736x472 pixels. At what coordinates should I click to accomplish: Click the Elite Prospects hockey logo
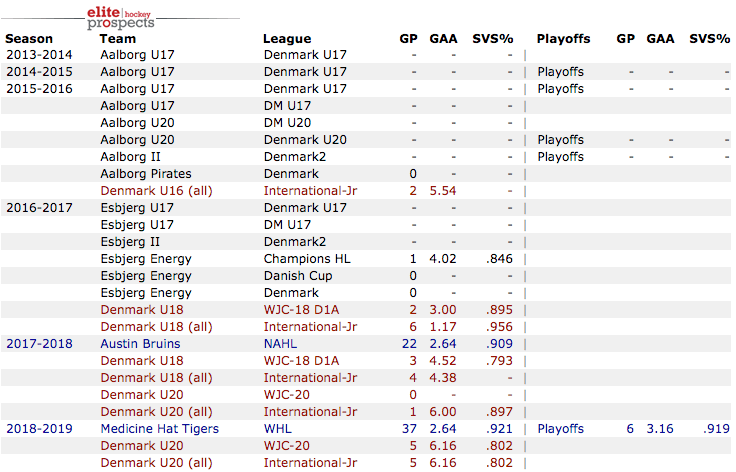point(121,15)
